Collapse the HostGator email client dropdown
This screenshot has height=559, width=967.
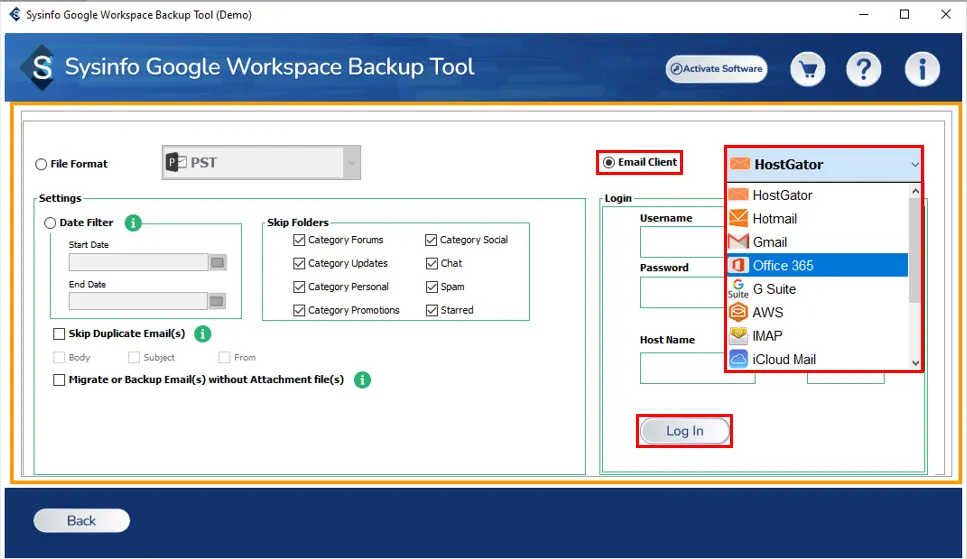pyautogui.click(x=914, y=164)
